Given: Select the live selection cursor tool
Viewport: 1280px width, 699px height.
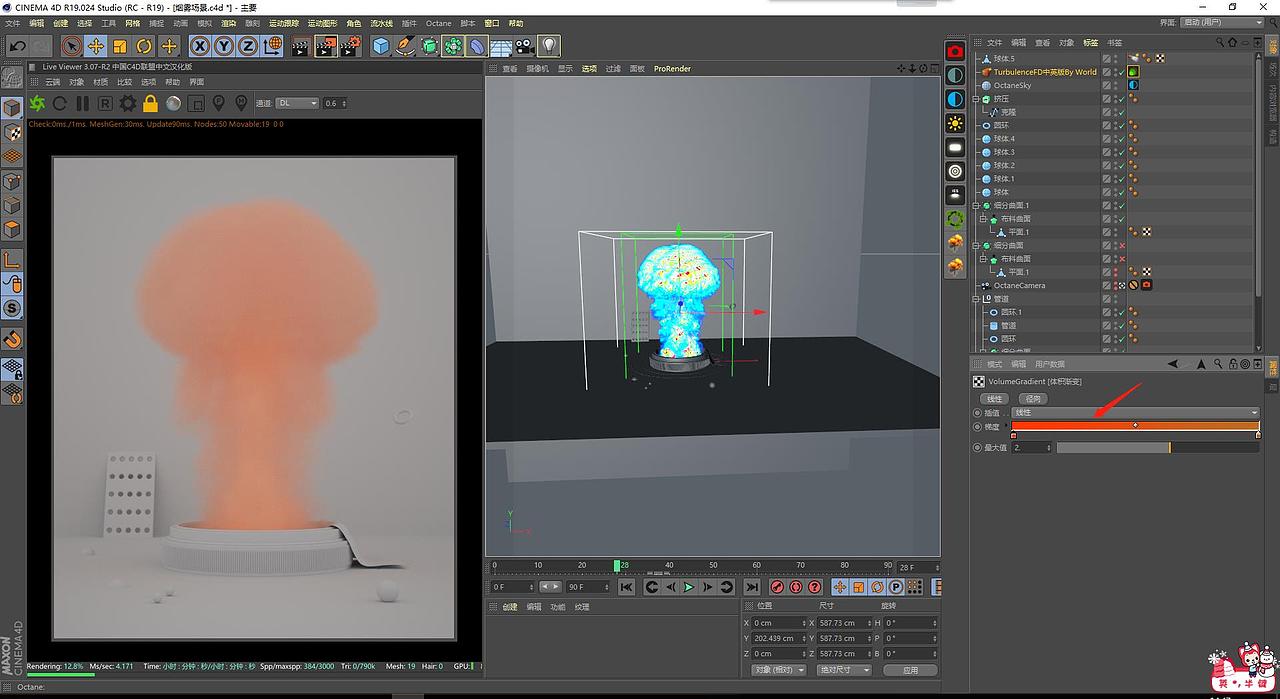Looking at the screenshot, I should [x=72, y=46].
